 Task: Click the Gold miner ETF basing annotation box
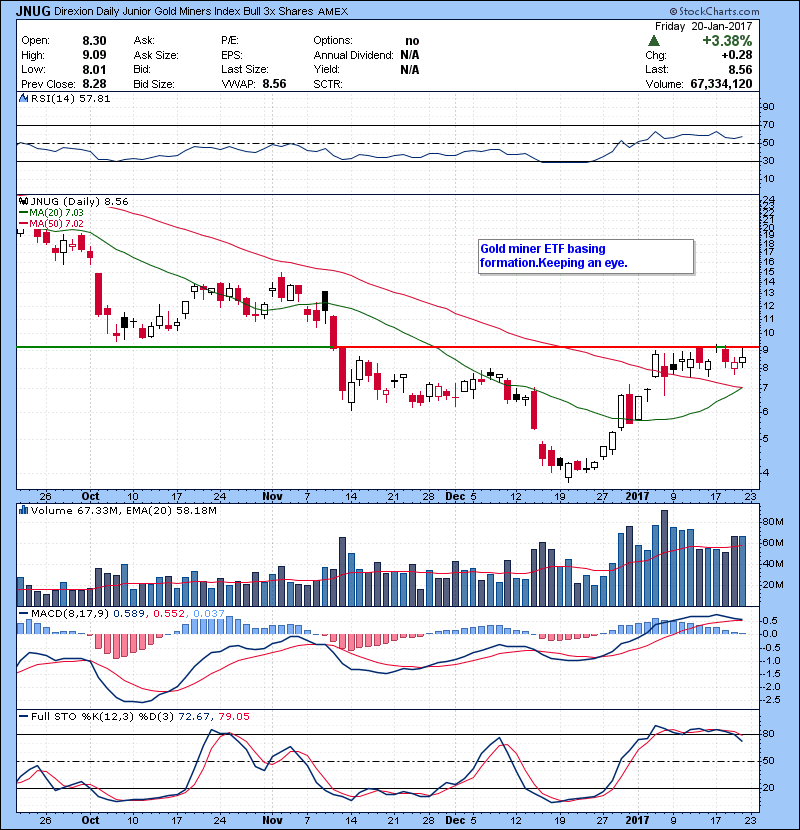click(x=586, y=257)
